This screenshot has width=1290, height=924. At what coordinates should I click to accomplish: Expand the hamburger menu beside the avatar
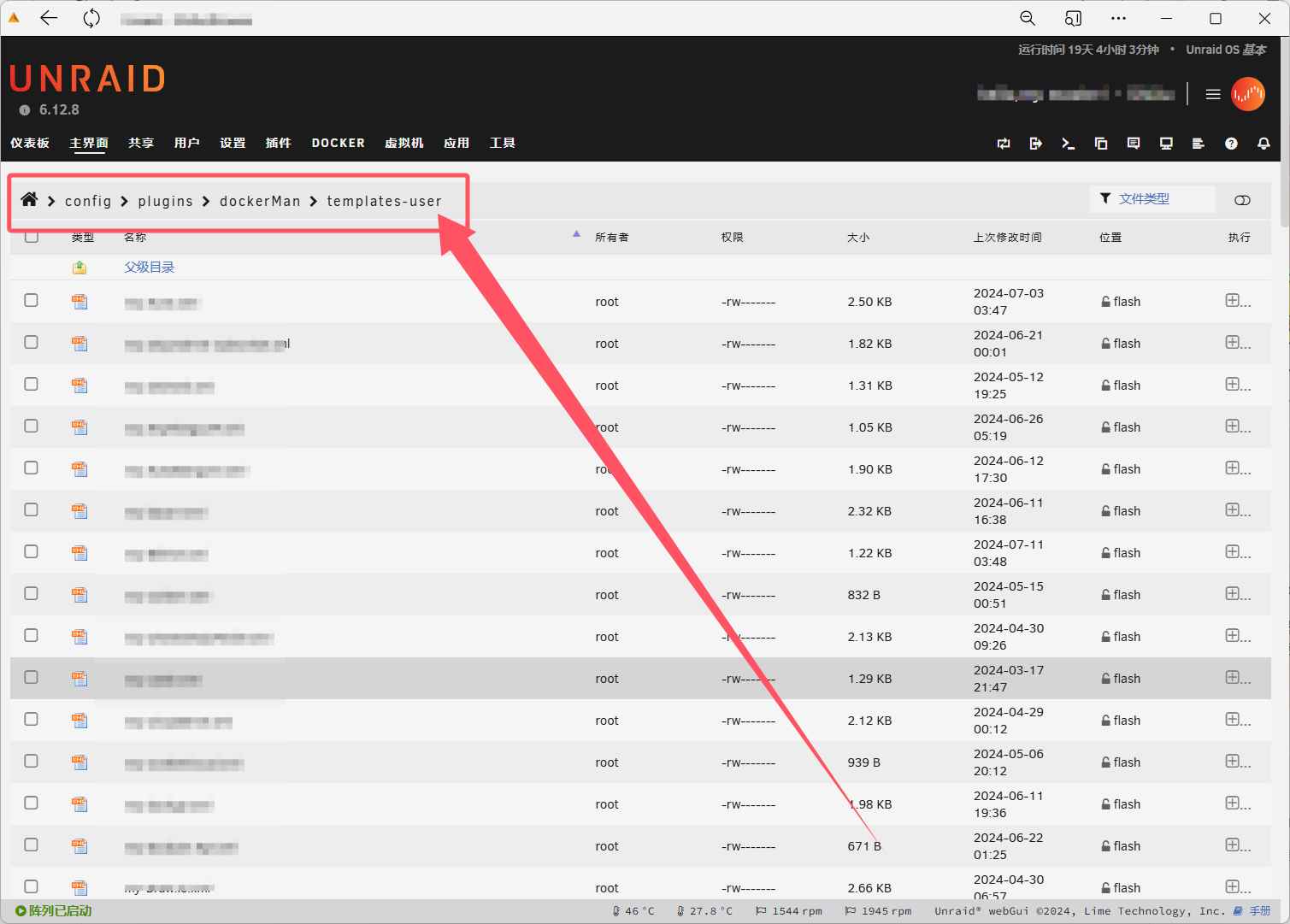[1213, 94]
